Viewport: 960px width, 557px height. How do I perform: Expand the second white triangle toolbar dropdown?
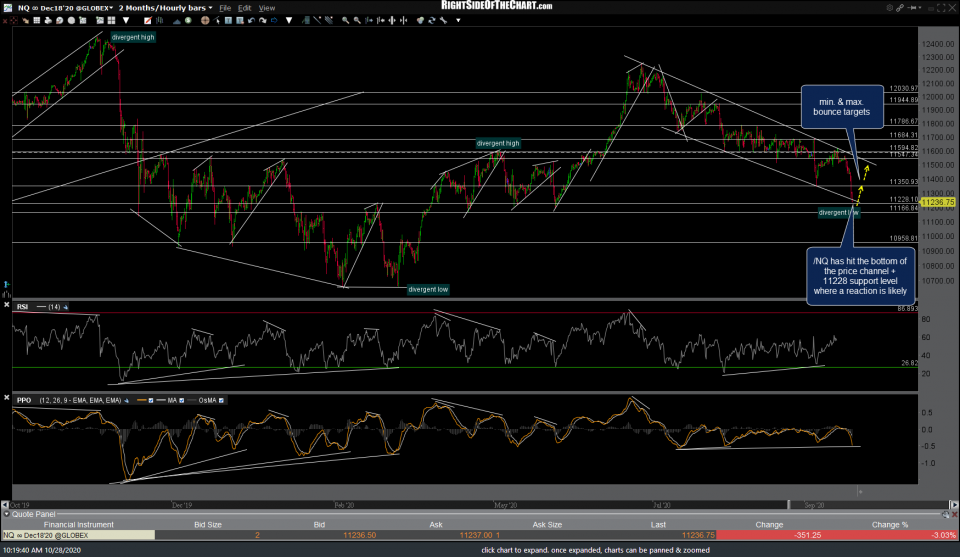289,20
